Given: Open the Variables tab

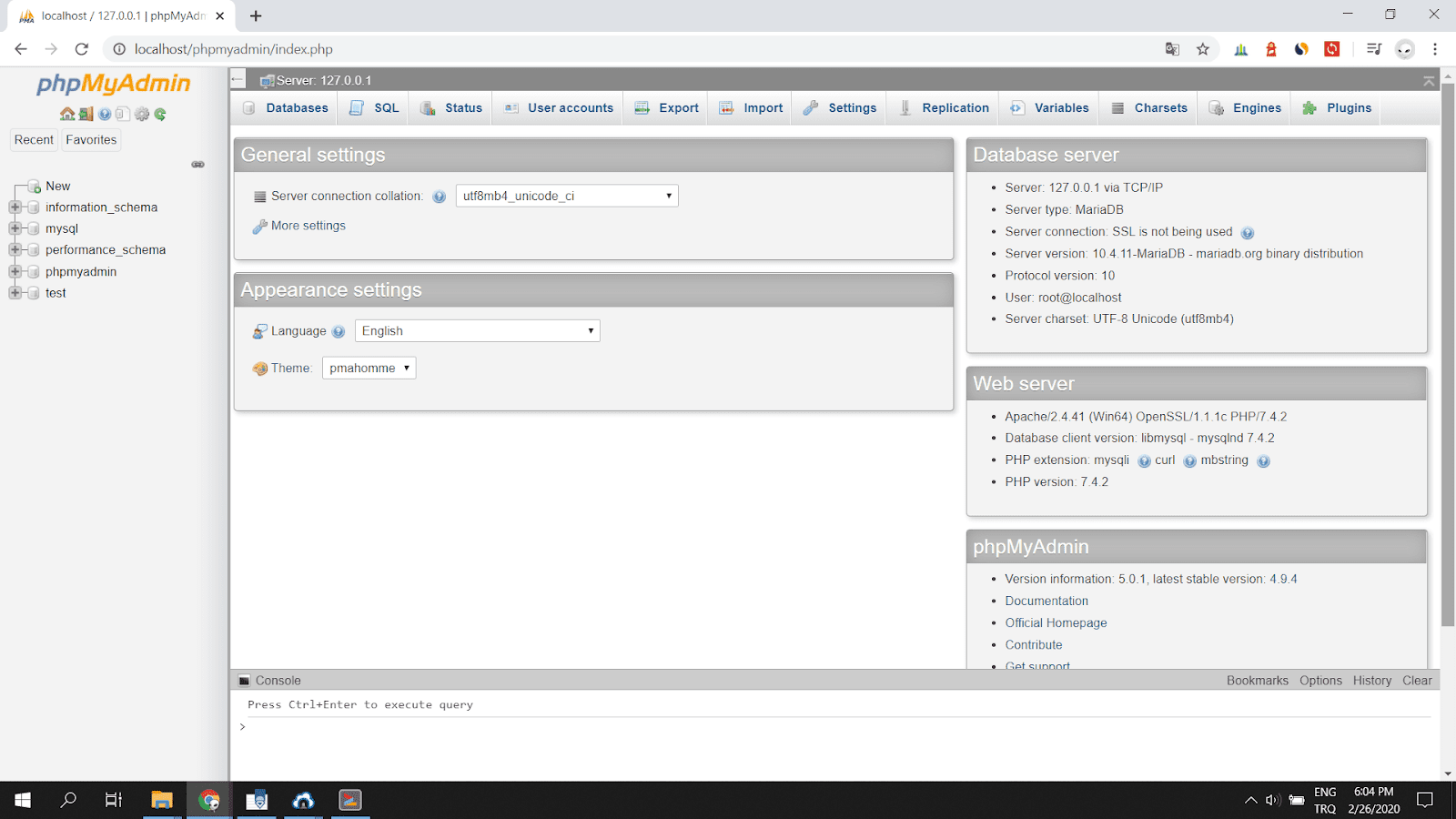Looking at the screenshot, I should [1049, 108].
